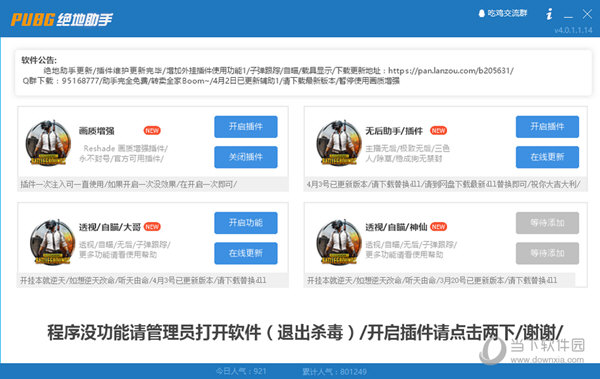Click the info icon in title bar
The width and height of the screenshot is (600, 379).
[549, 15]
